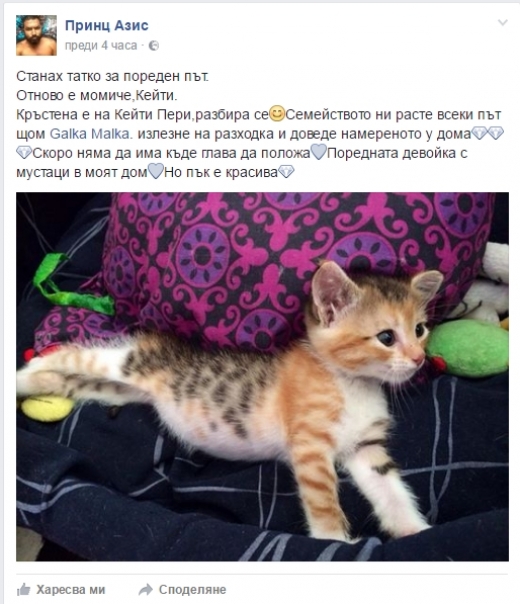Image resolution: width=520 pixels, height=604 pixels.
Task: Click the globe public privacy icon
Action: tap(154, 46)
